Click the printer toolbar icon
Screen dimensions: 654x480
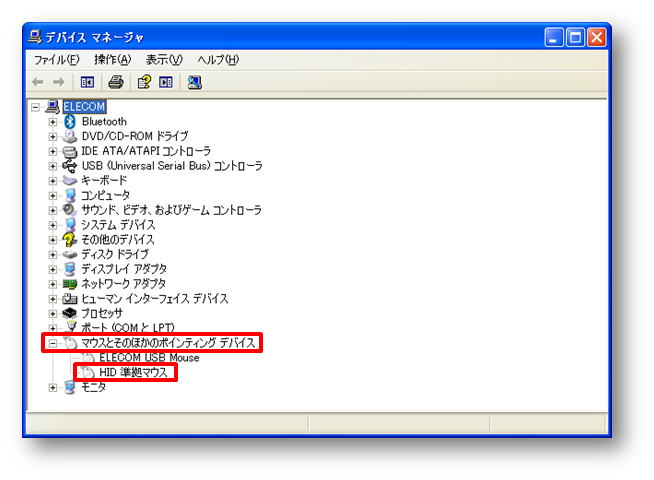tap(116, 82)
